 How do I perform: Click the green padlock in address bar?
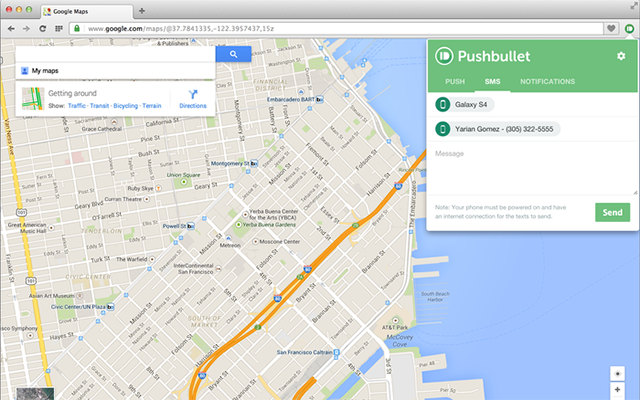77,29
